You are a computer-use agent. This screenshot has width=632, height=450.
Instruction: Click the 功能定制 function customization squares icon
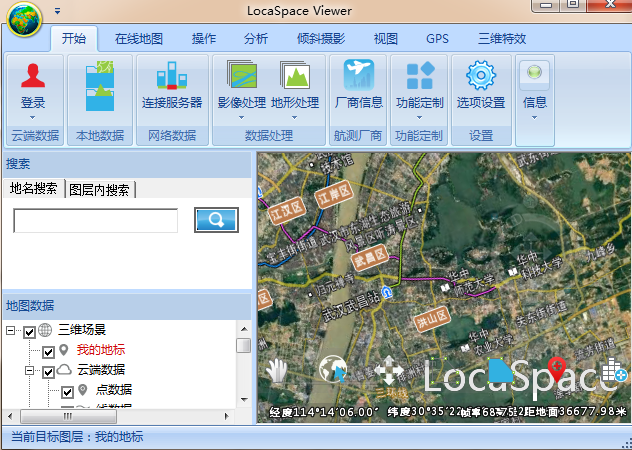pos(420,75)
